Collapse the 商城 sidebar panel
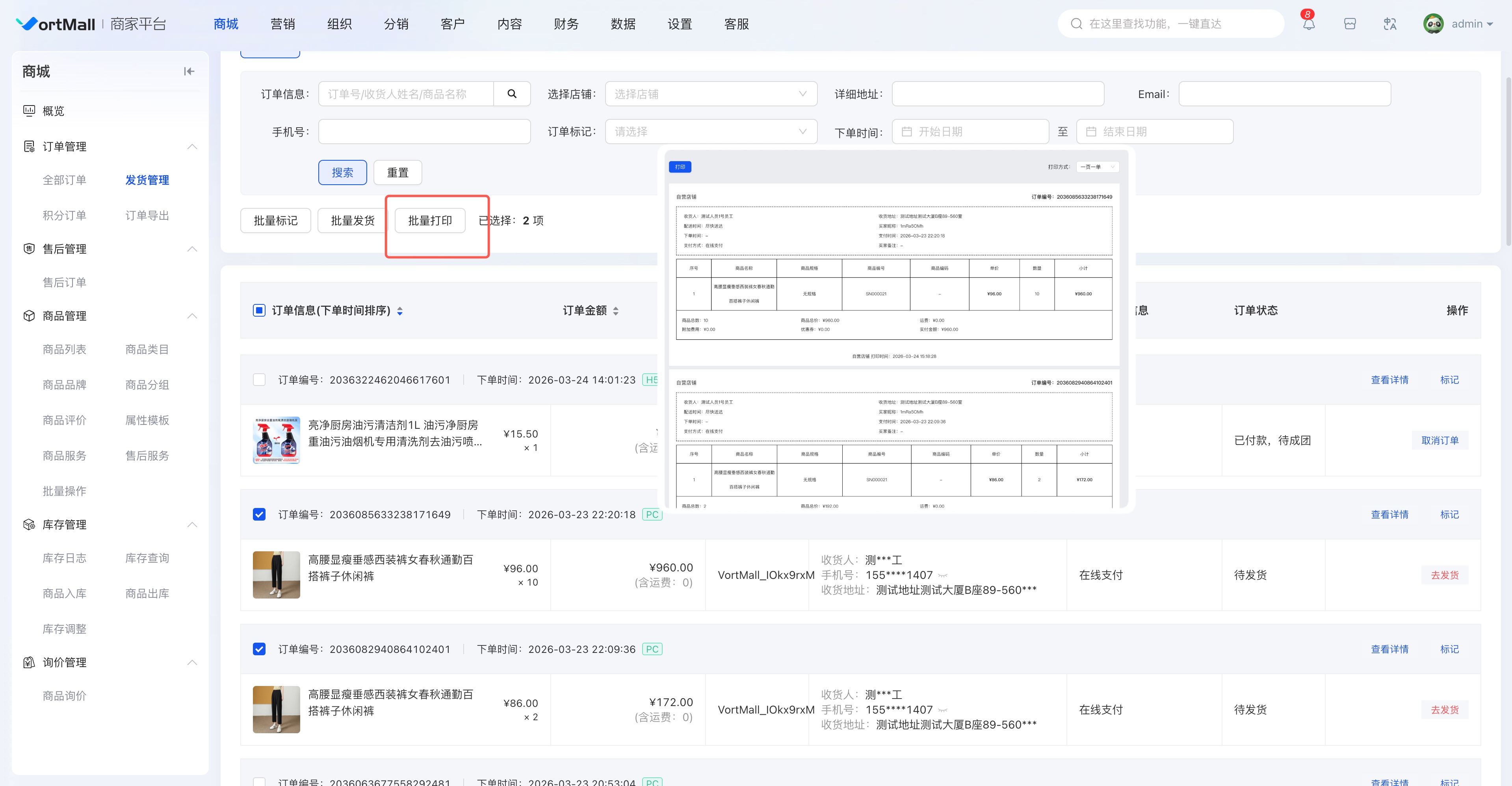 pyautogui.click(x=189, y=72)
